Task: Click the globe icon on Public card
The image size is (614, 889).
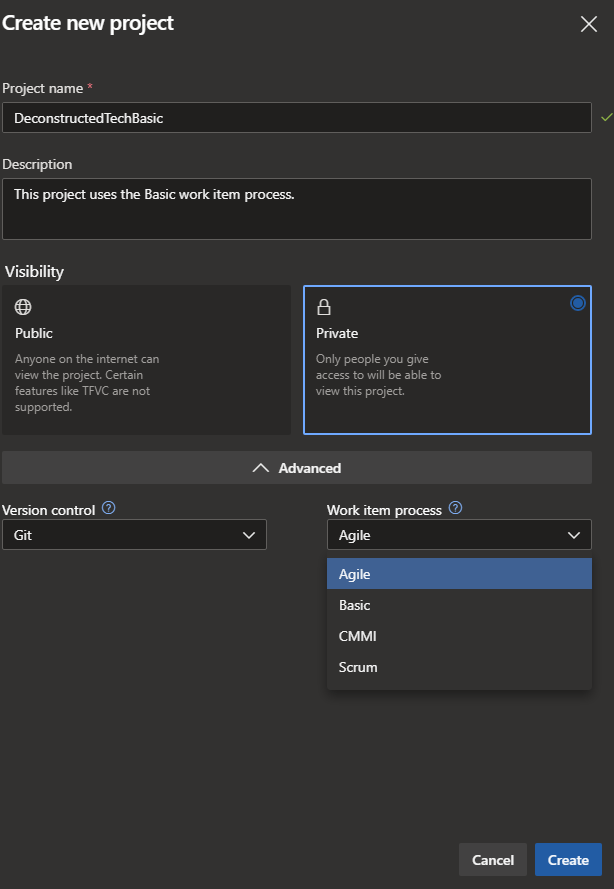Action: point(23,307)
